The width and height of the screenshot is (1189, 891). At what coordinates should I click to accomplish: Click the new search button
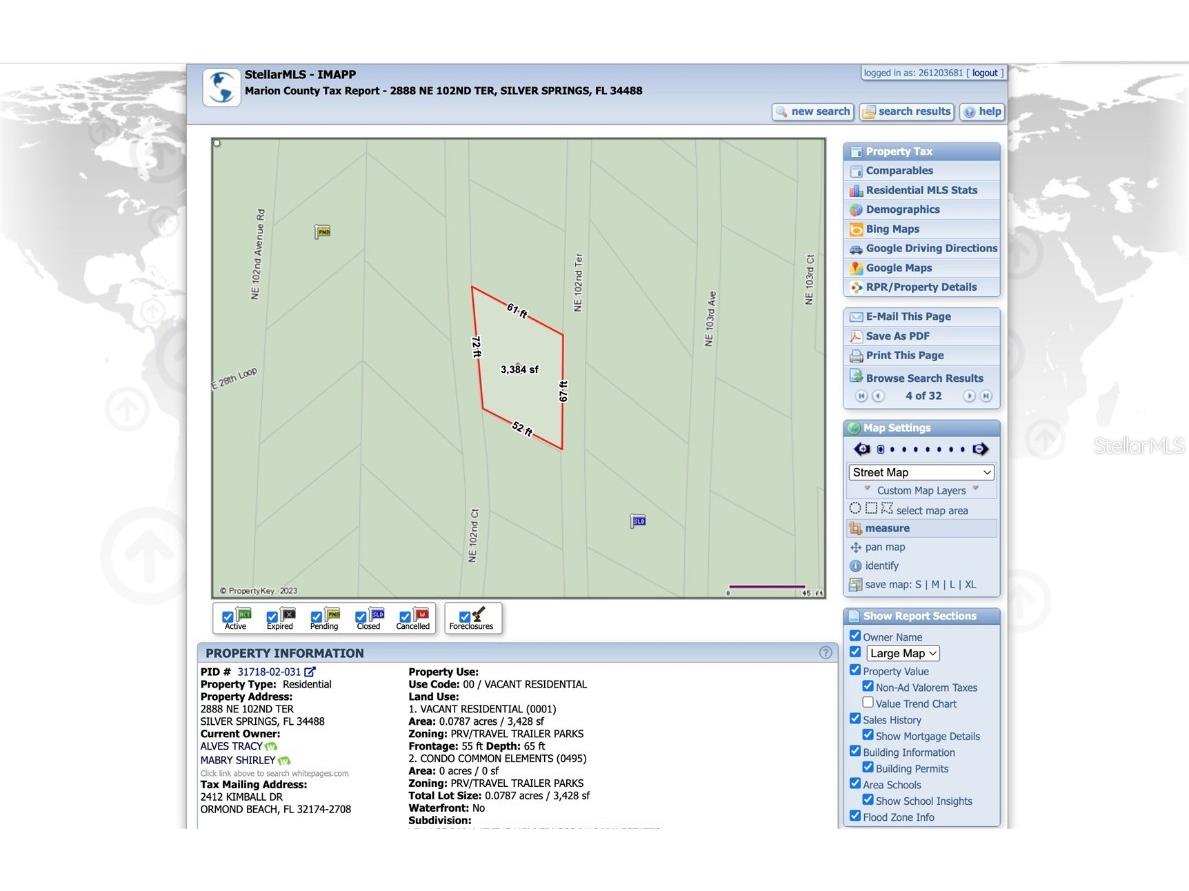point(812,112)
